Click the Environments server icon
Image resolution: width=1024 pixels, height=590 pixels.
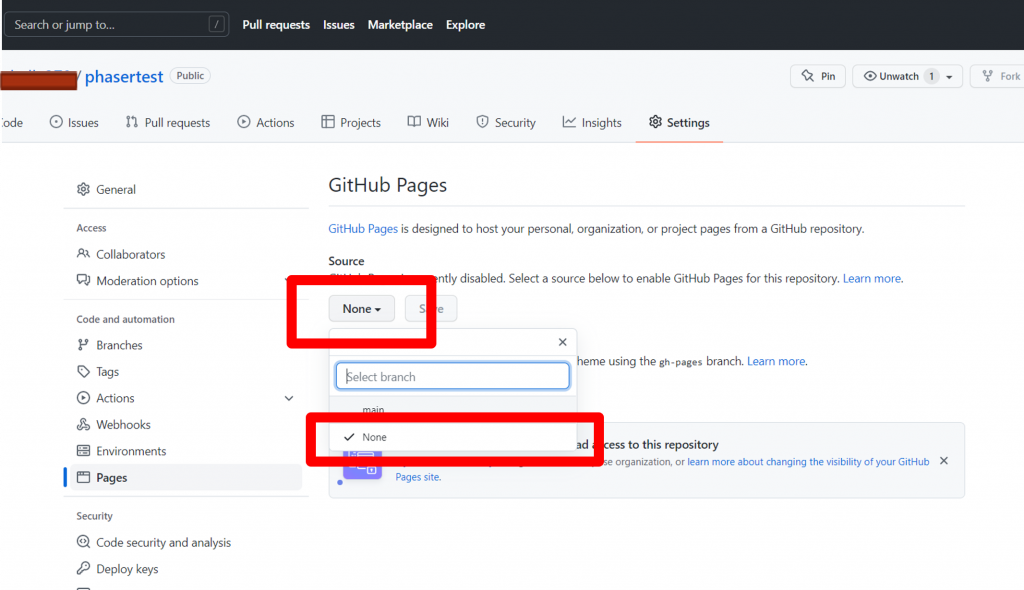coord(83,451)
